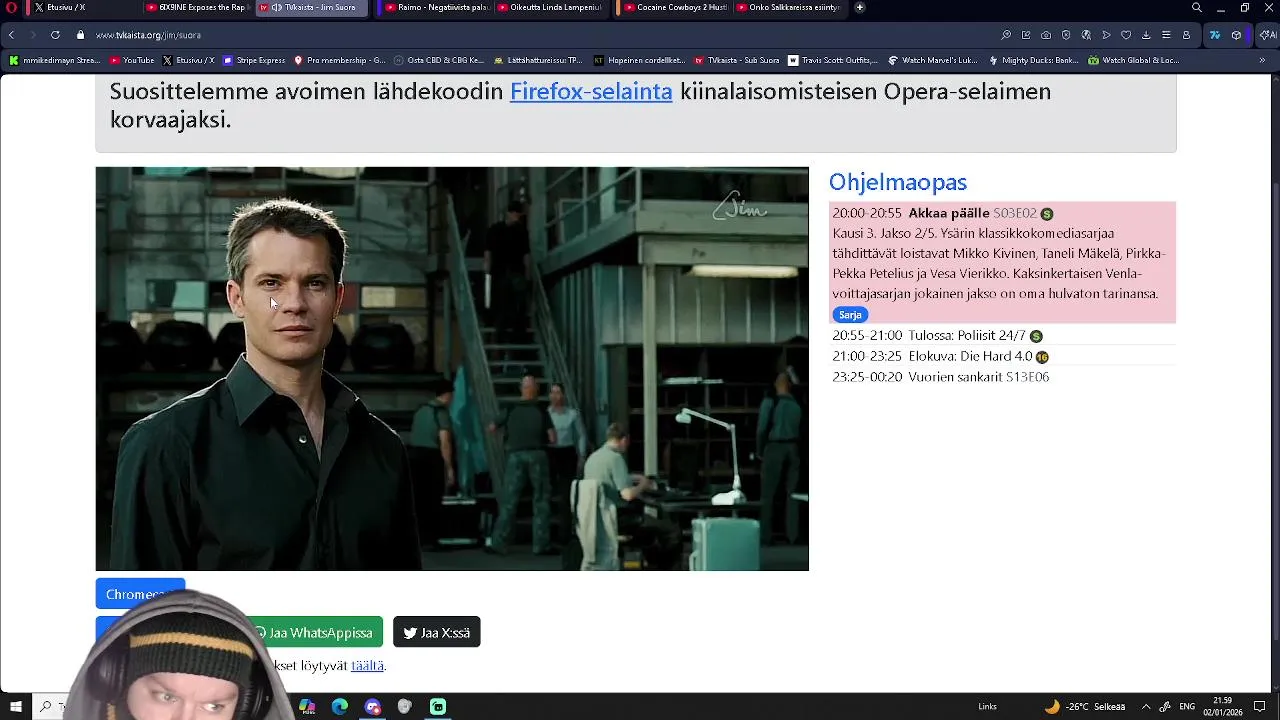1280x720 pixels.
Task: Select the TVkaista - Jim Suora tab
Action: point(313,7)
